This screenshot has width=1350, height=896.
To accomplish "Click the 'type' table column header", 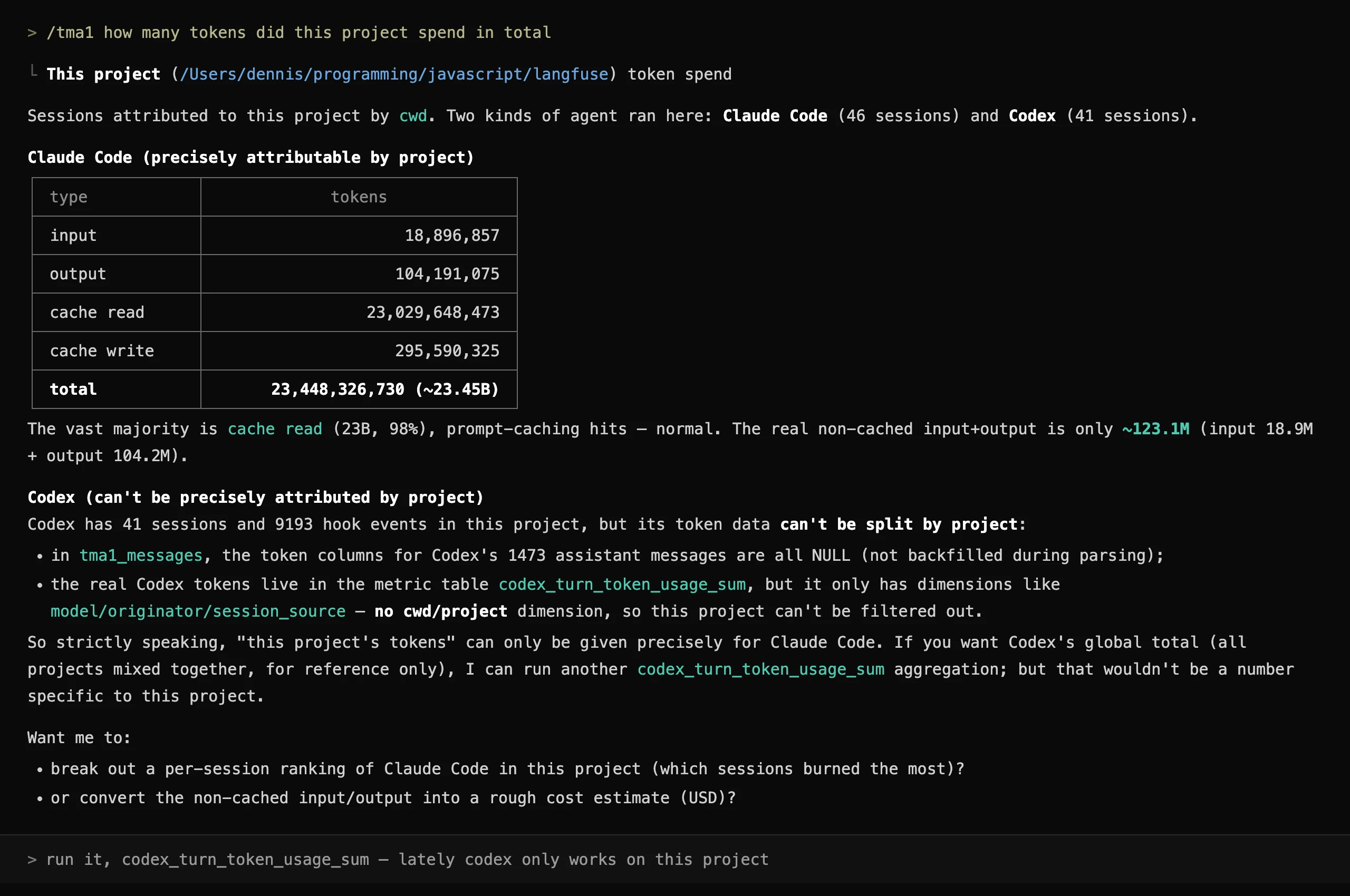I will [x=69, y=197].
